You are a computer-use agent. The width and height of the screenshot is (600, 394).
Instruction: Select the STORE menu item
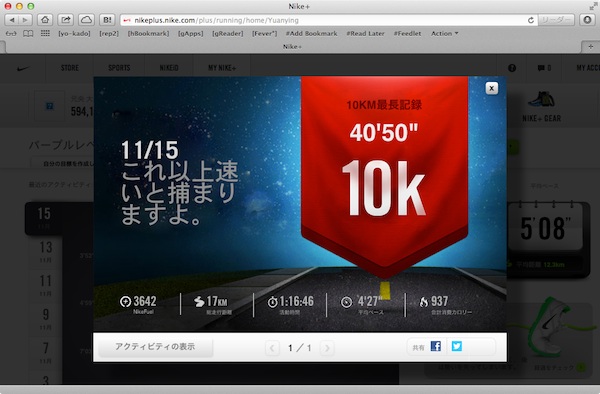[x=70, y=68]
